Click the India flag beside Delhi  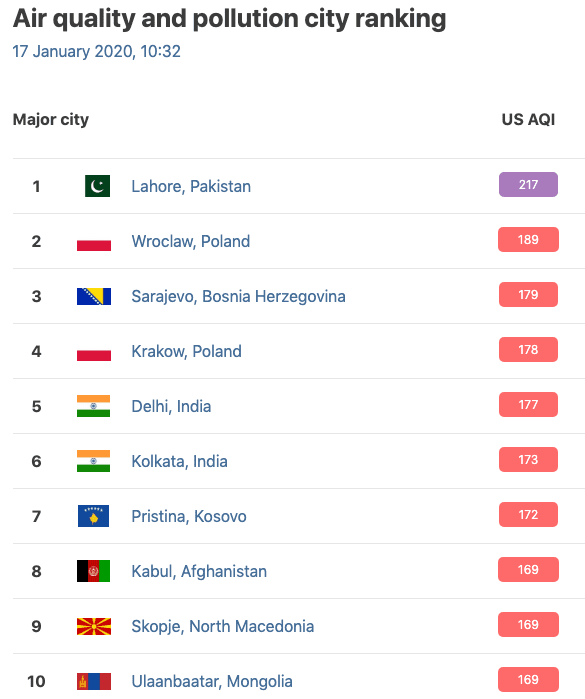click(93, 406)
